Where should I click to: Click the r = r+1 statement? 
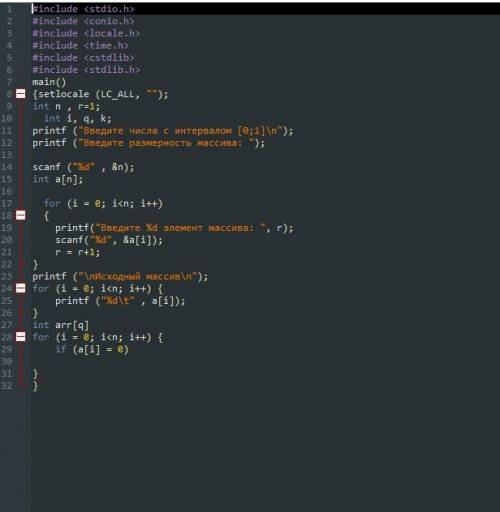pos(77,252)
